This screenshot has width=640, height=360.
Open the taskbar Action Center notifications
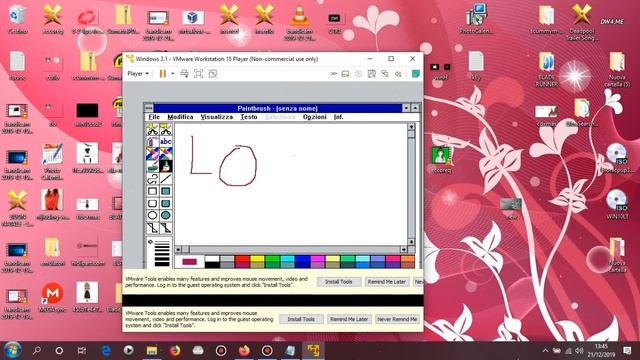[627, 351]
